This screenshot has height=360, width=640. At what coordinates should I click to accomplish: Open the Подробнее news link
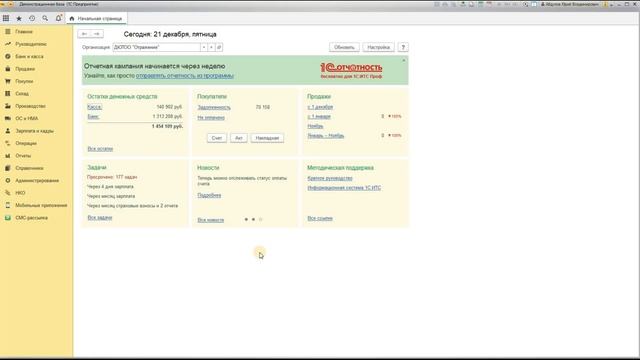209,196
